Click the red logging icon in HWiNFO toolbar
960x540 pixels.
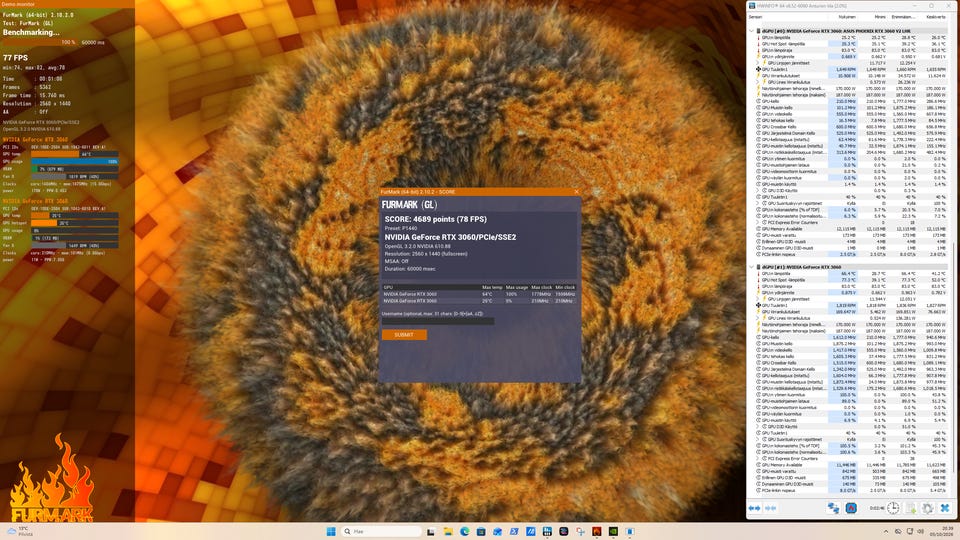pyautogui.click(x=851, y=508)
